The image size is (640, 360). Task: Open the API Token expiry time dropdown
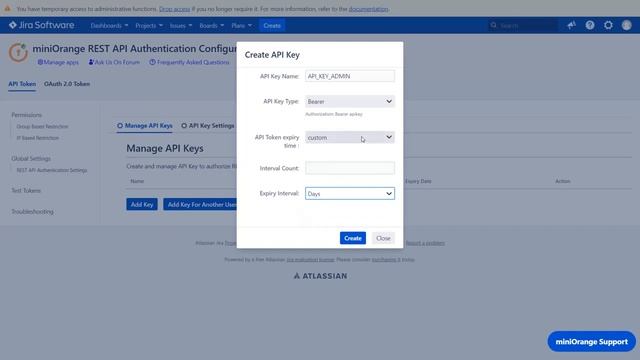pyautogui.click(x=350, y=137)
